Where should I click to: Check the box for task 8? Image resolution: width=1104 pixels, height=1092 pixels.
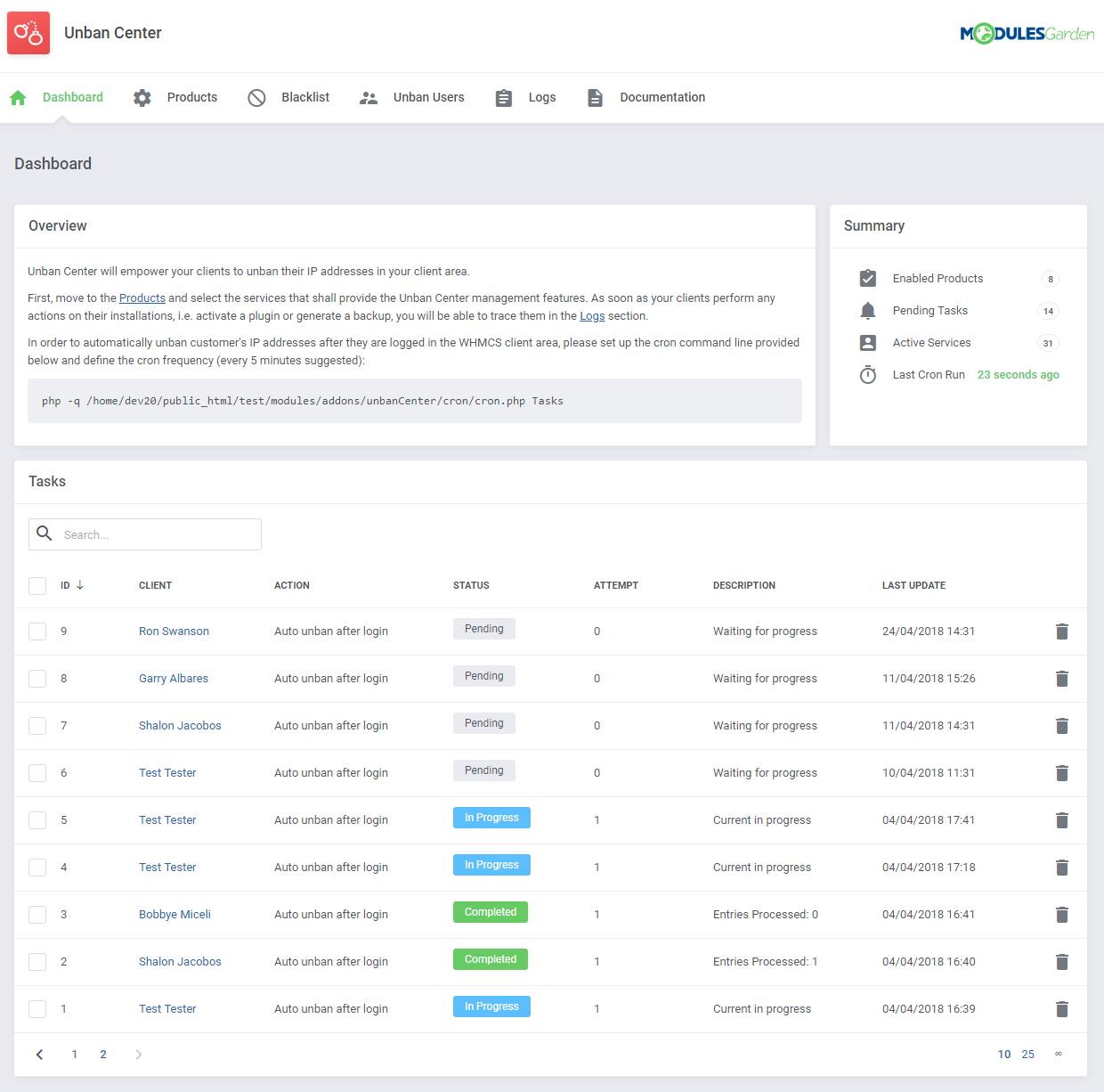coord(37,679)
